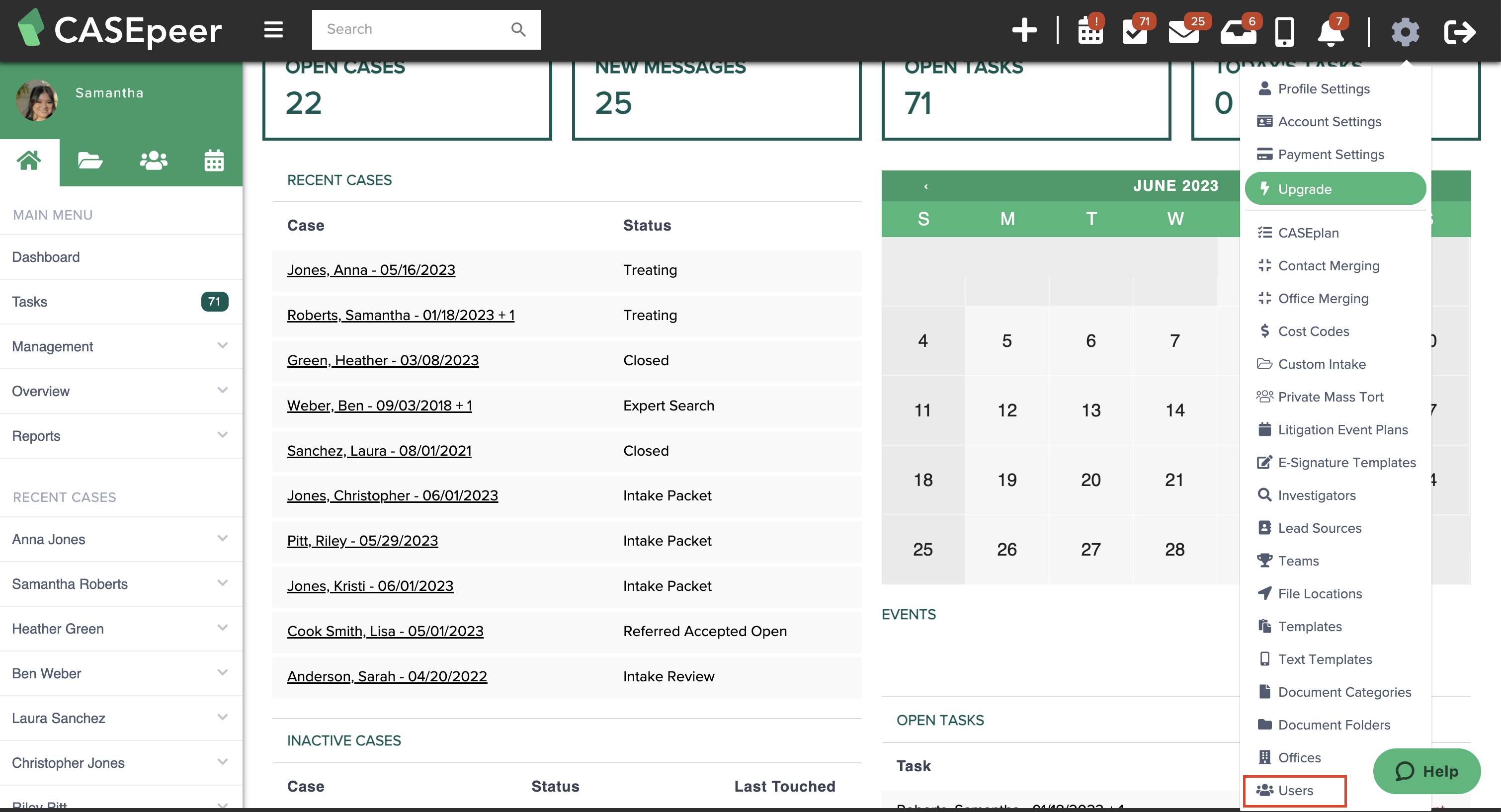Select the home tab icon in sidebar
This screenshot has height=812, width=1501.
29,161
